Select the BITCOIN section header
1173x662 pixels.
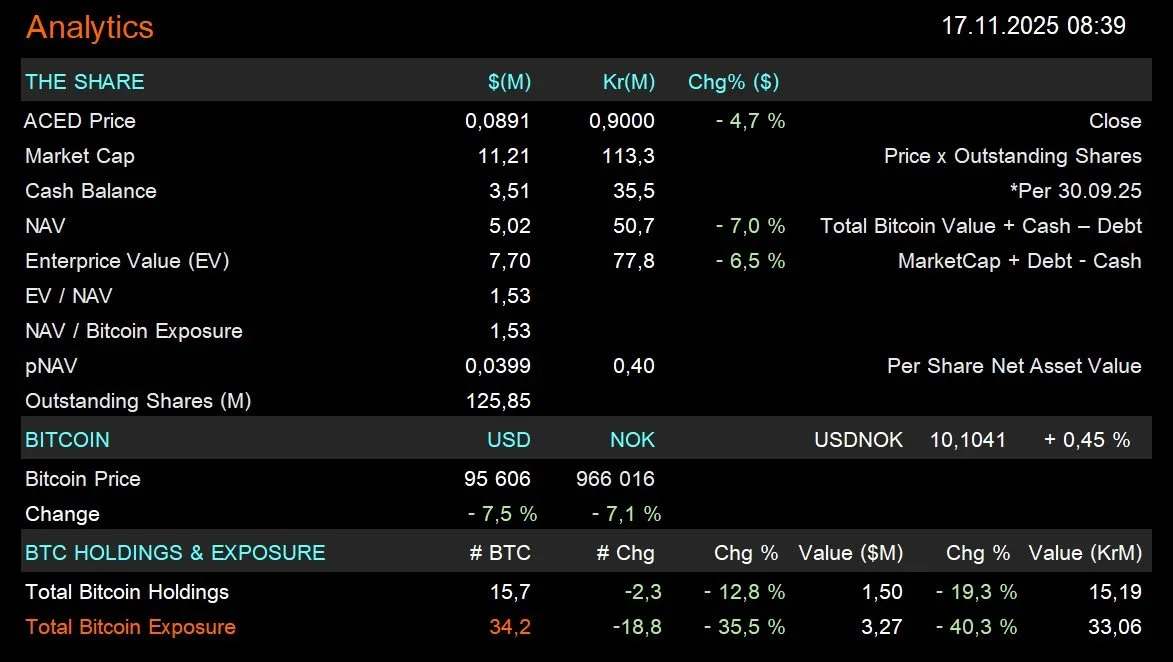pyautogui.click(x=67, y=440)
